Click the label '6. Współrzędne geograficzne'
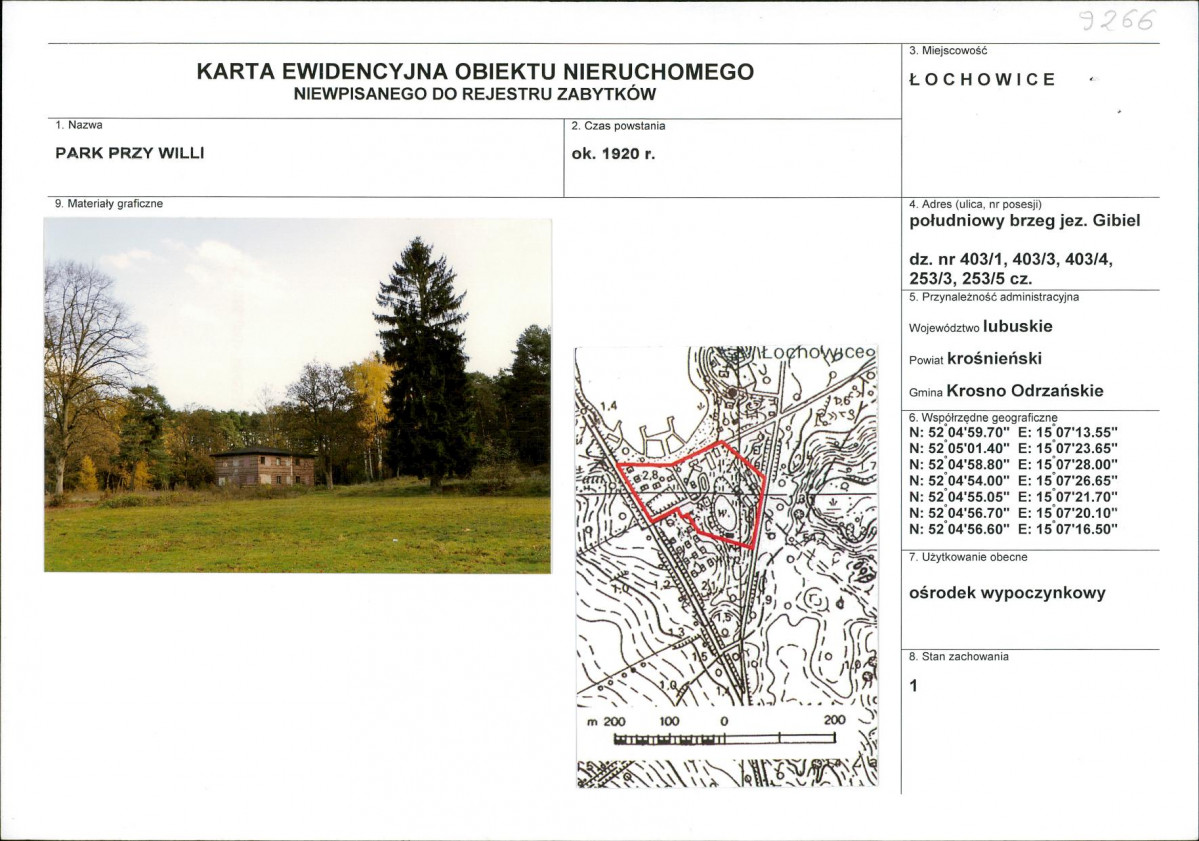This screenshot has height=841, width=1199. pos(983,417)
